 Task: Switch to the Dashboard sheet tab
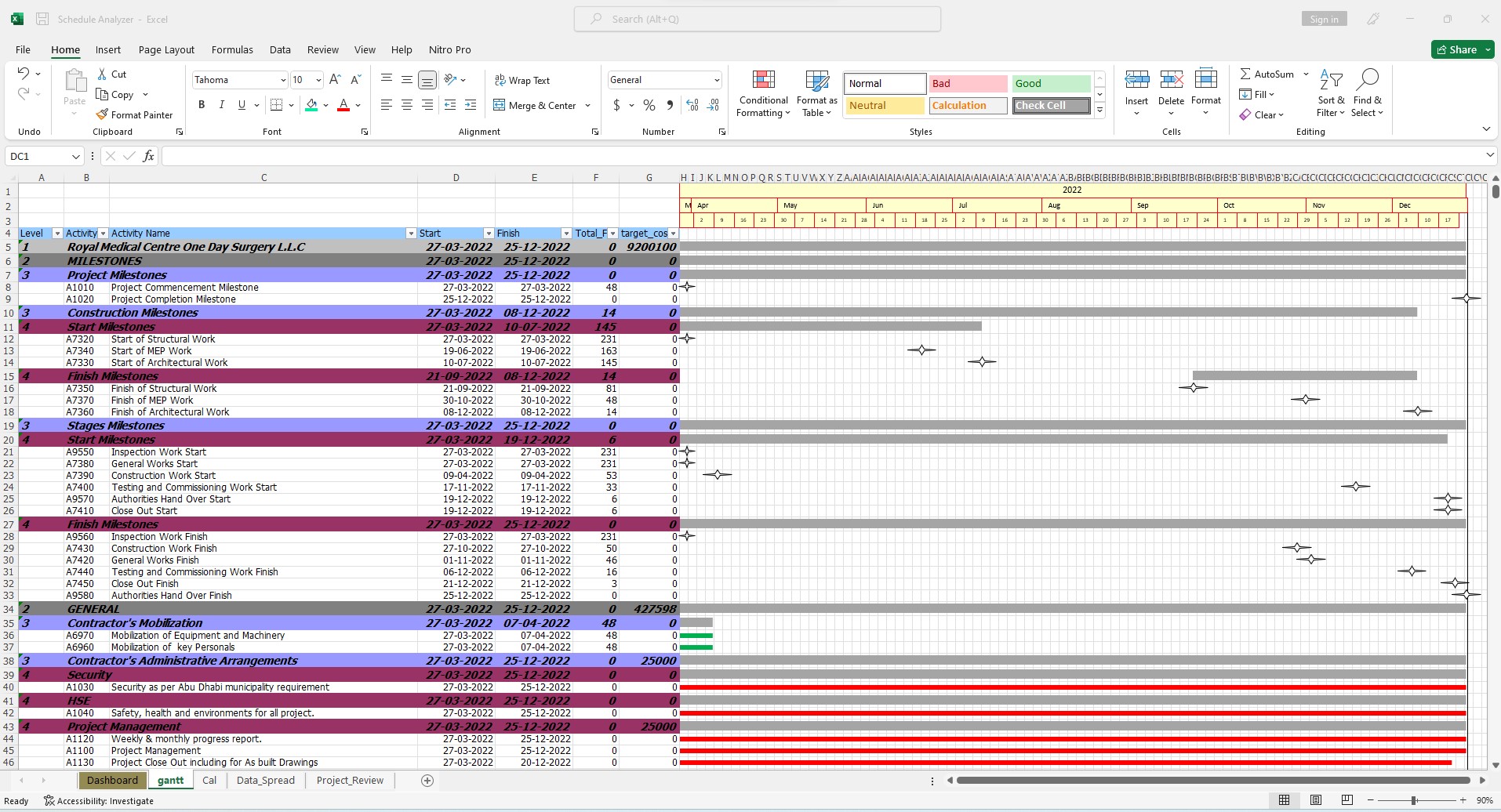click(112, 780)
